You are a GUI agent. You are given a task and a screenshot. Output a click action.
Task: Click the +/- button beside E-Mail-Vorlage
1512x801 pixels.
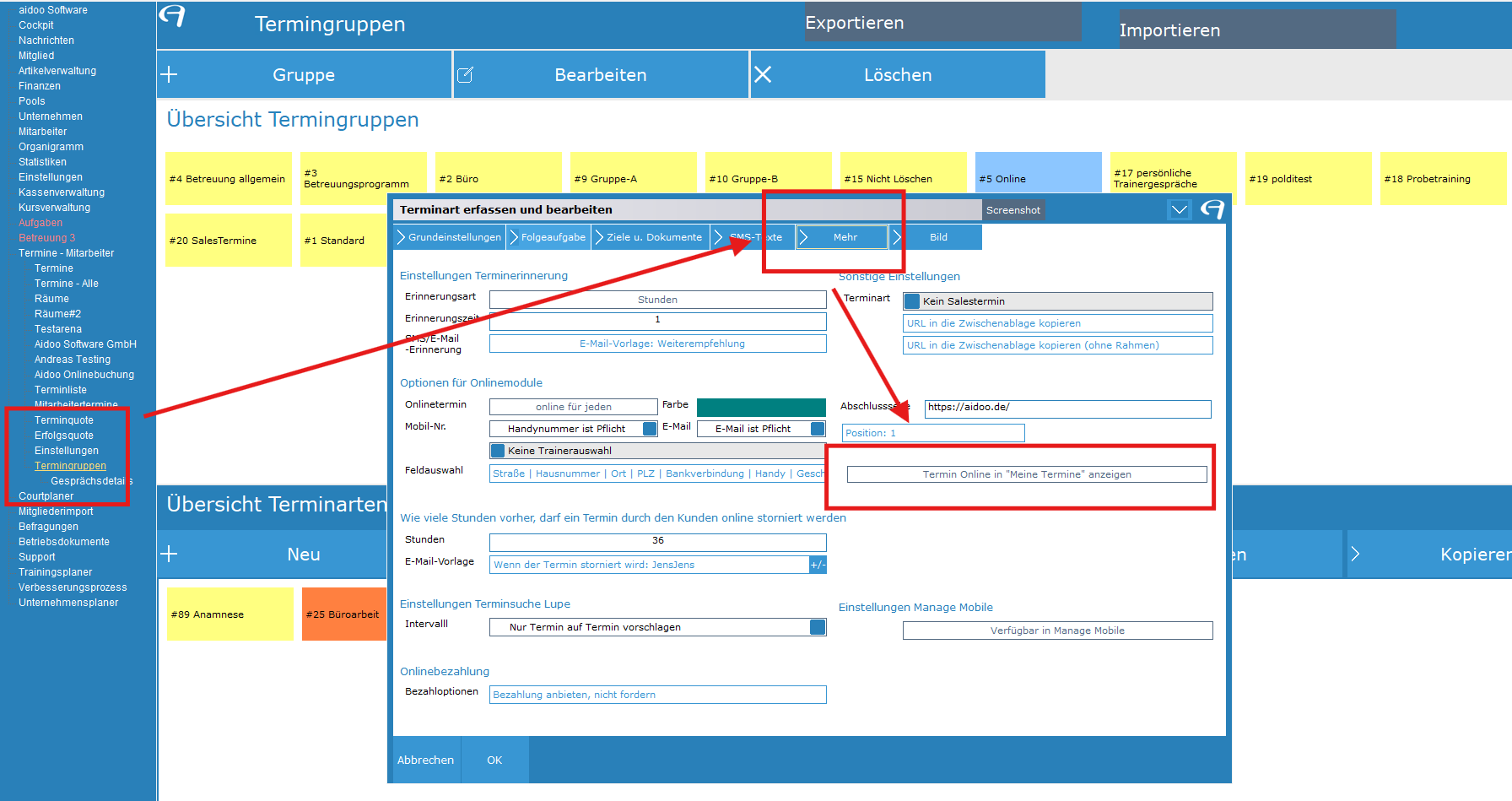click(x=818, y=565)
